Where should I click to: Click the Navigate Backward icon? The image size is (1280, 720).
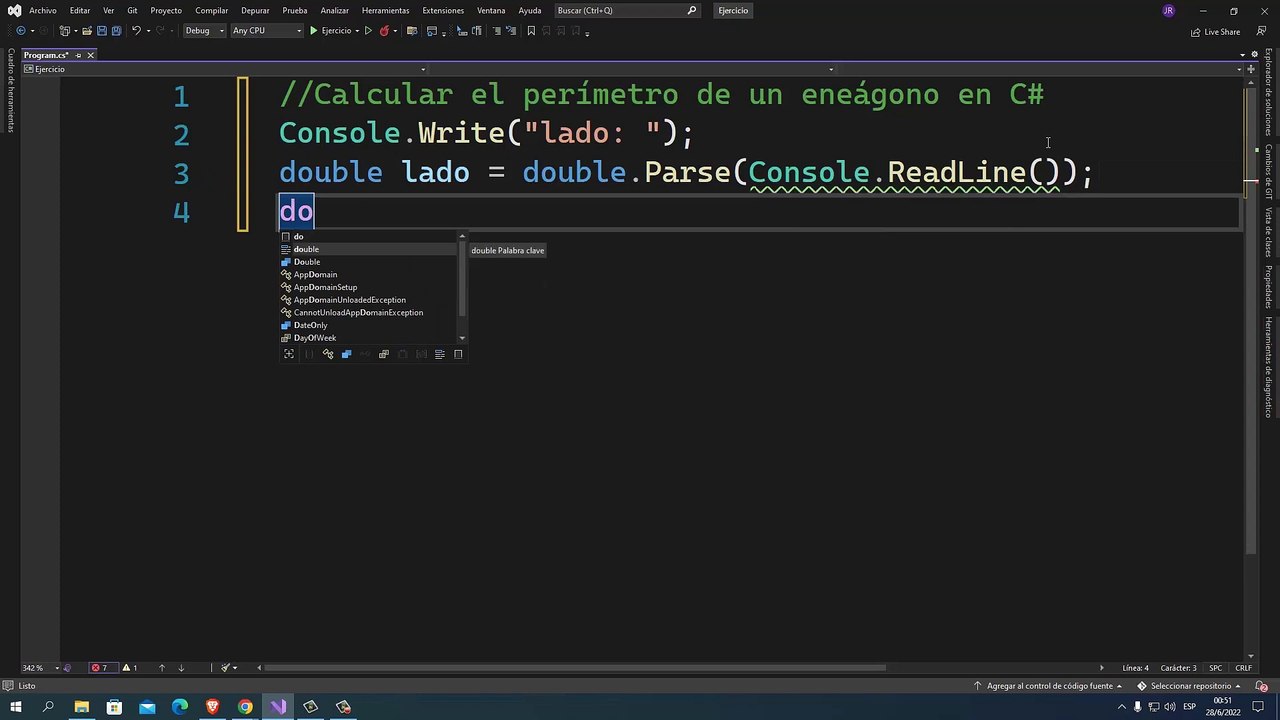point(21,31)
